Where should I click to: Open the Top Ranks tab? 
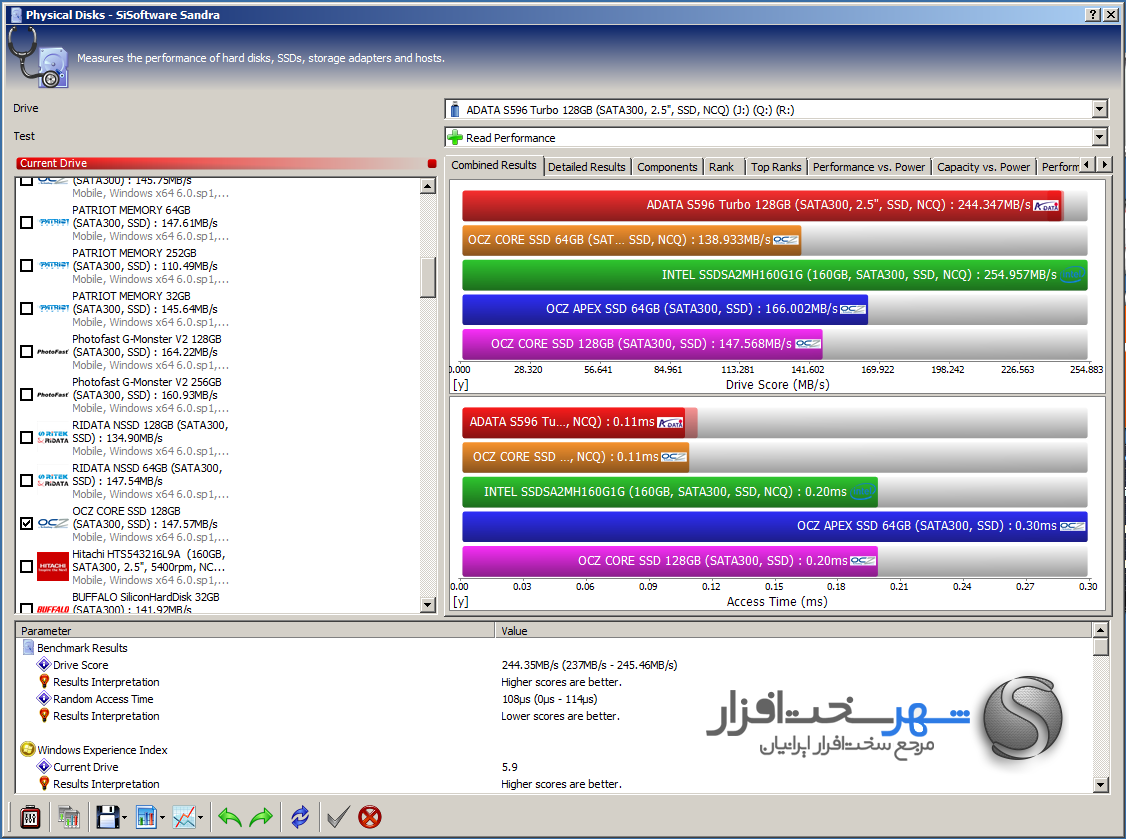[776, 167]
